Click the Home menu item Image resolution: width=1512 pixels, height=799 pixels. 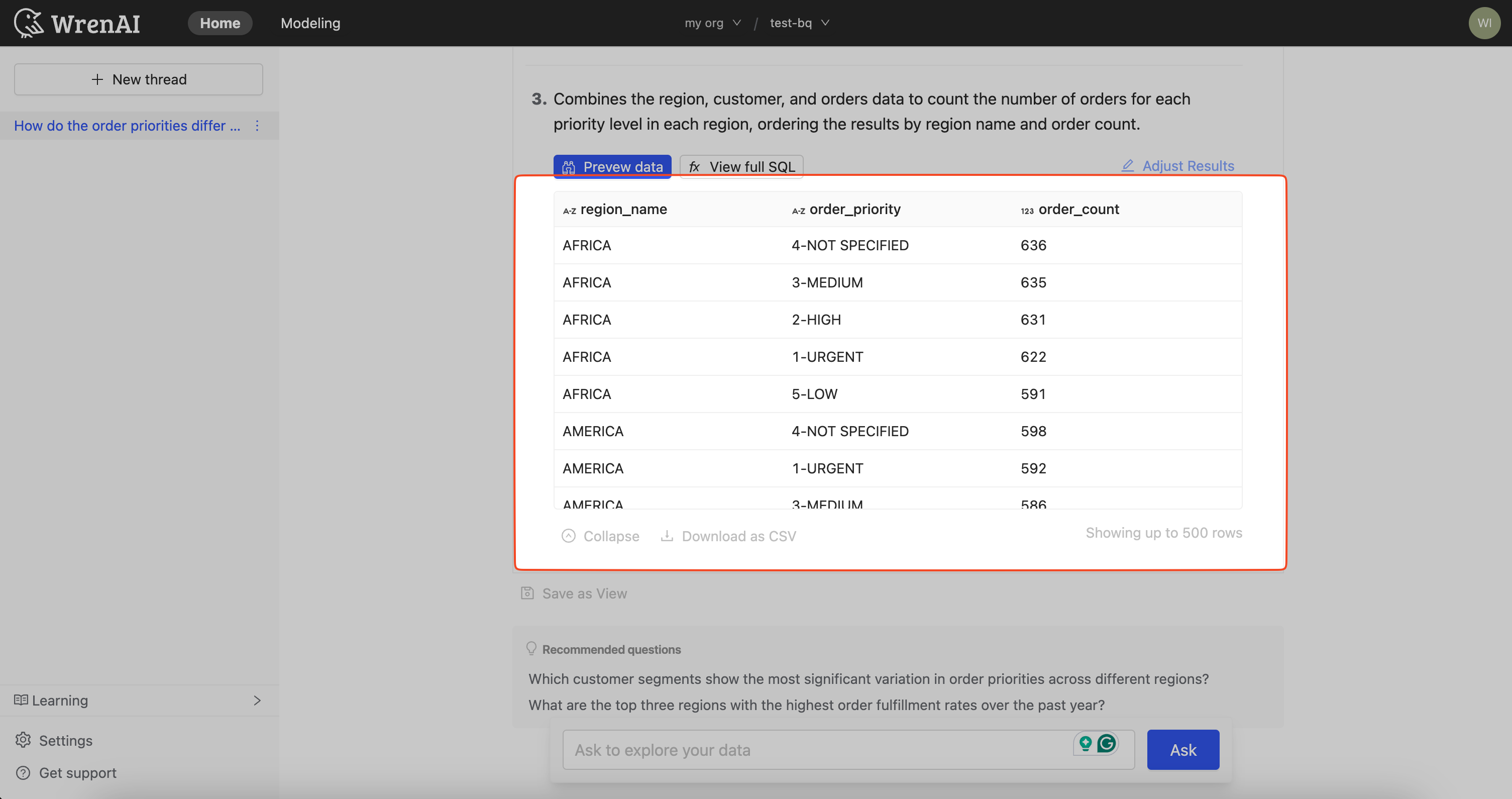pos(218,22)
